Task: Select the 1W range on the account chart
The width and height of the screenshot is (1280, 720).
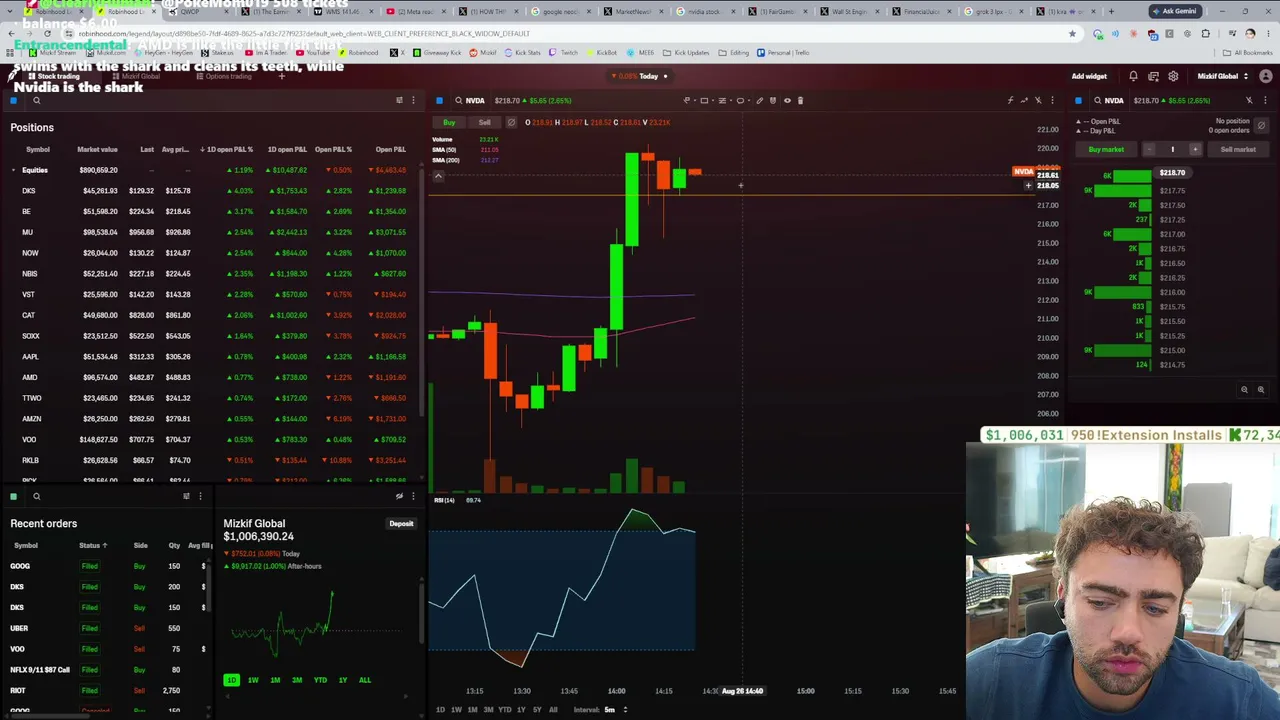Action: pyautogui.click(x=253, y=680)
